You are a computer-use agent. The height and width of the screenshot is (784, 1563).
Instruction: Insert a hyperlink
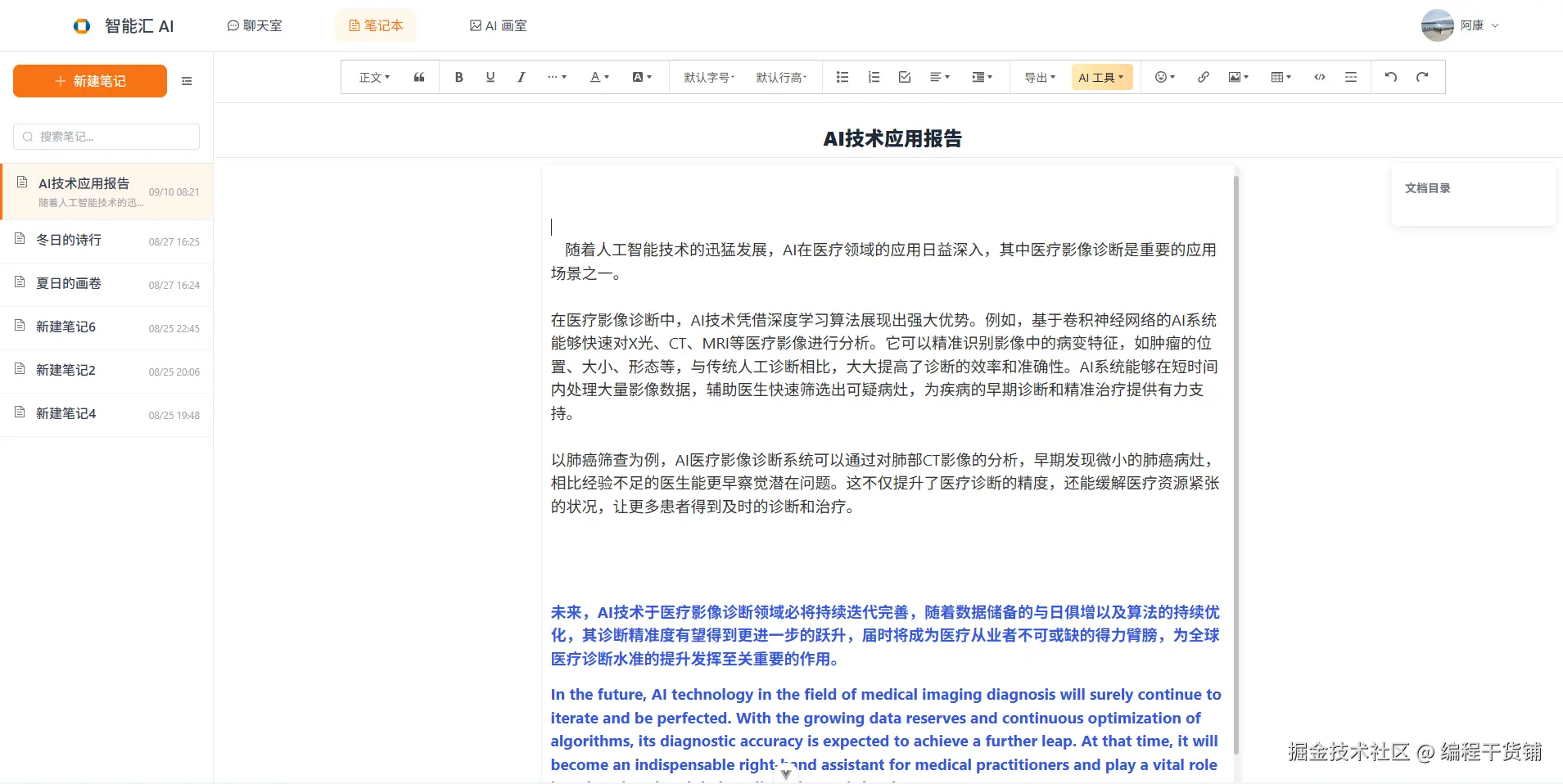point(1203,77)
